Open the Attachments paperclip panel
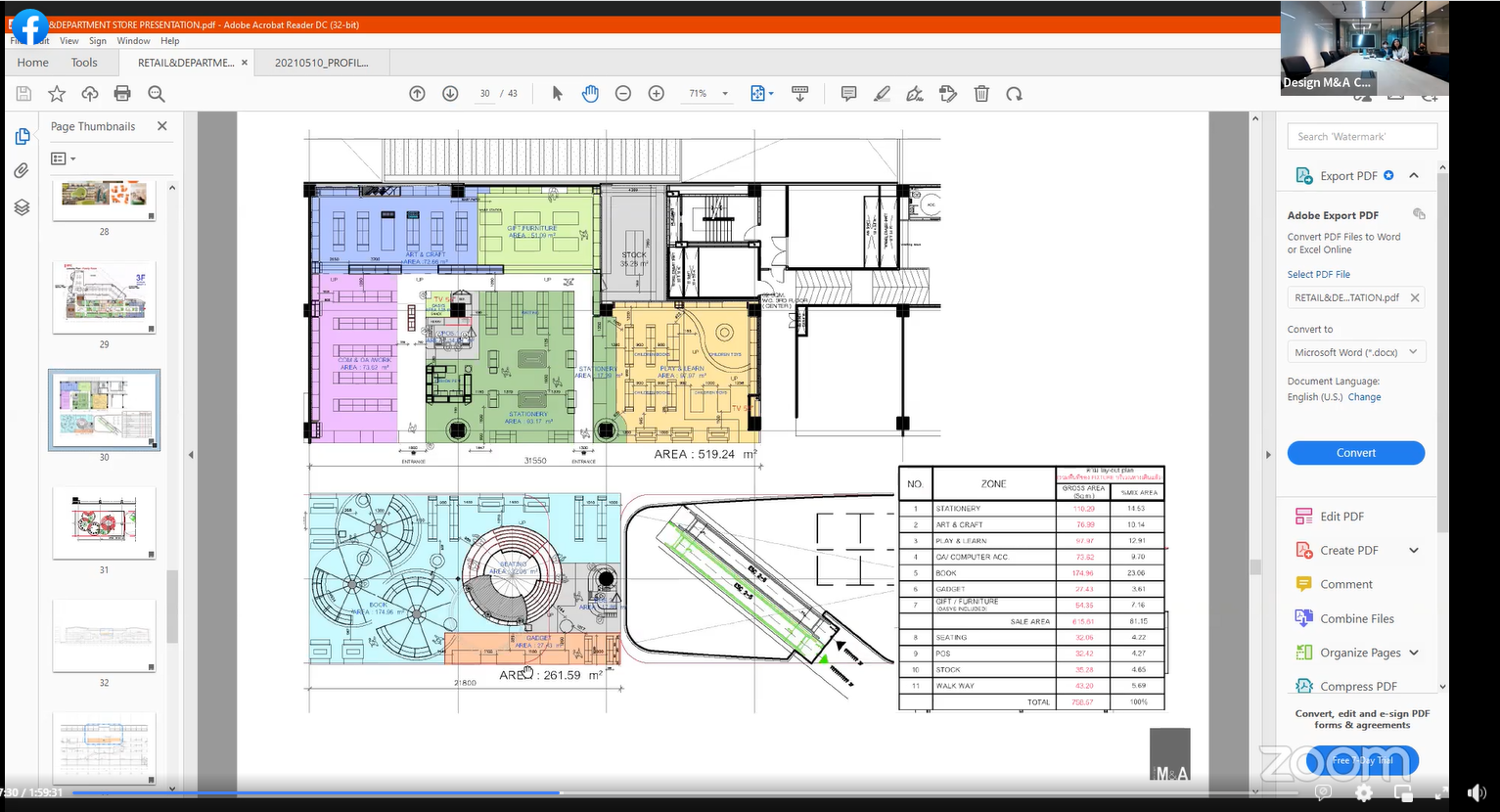This screenshot has height=812, width=1500. click(x=22, y=171)
